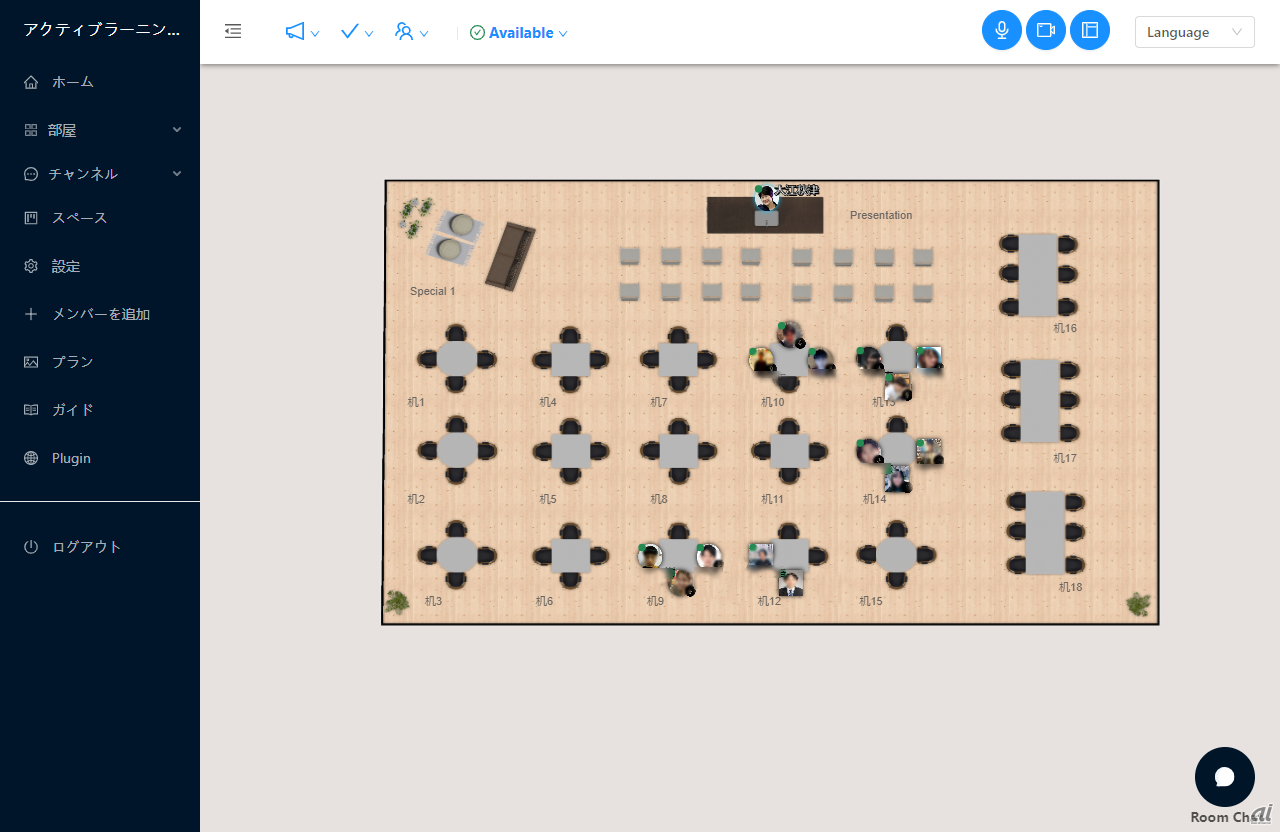Open the Room Chat bubble
The width and height of the screenshot is (1280, 832).
(1225, 777)
